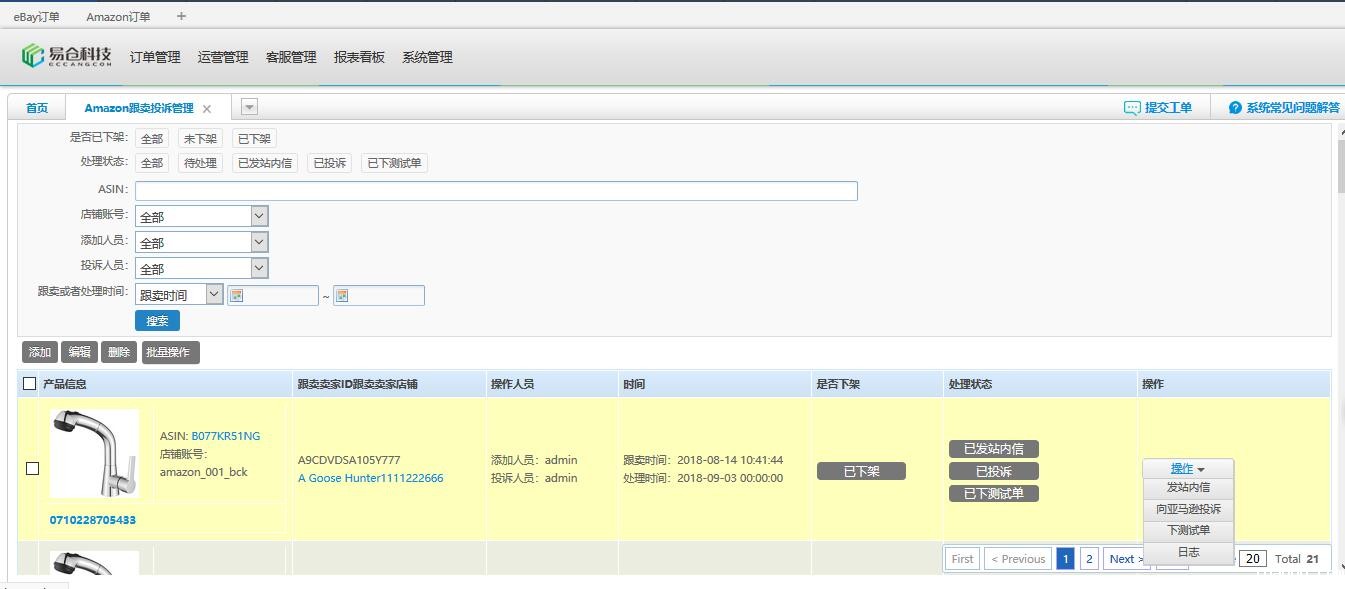Screen dimensions: 1345x589
Task: Expand the 店铺账号 dropdown
Action: click(259, 216)
